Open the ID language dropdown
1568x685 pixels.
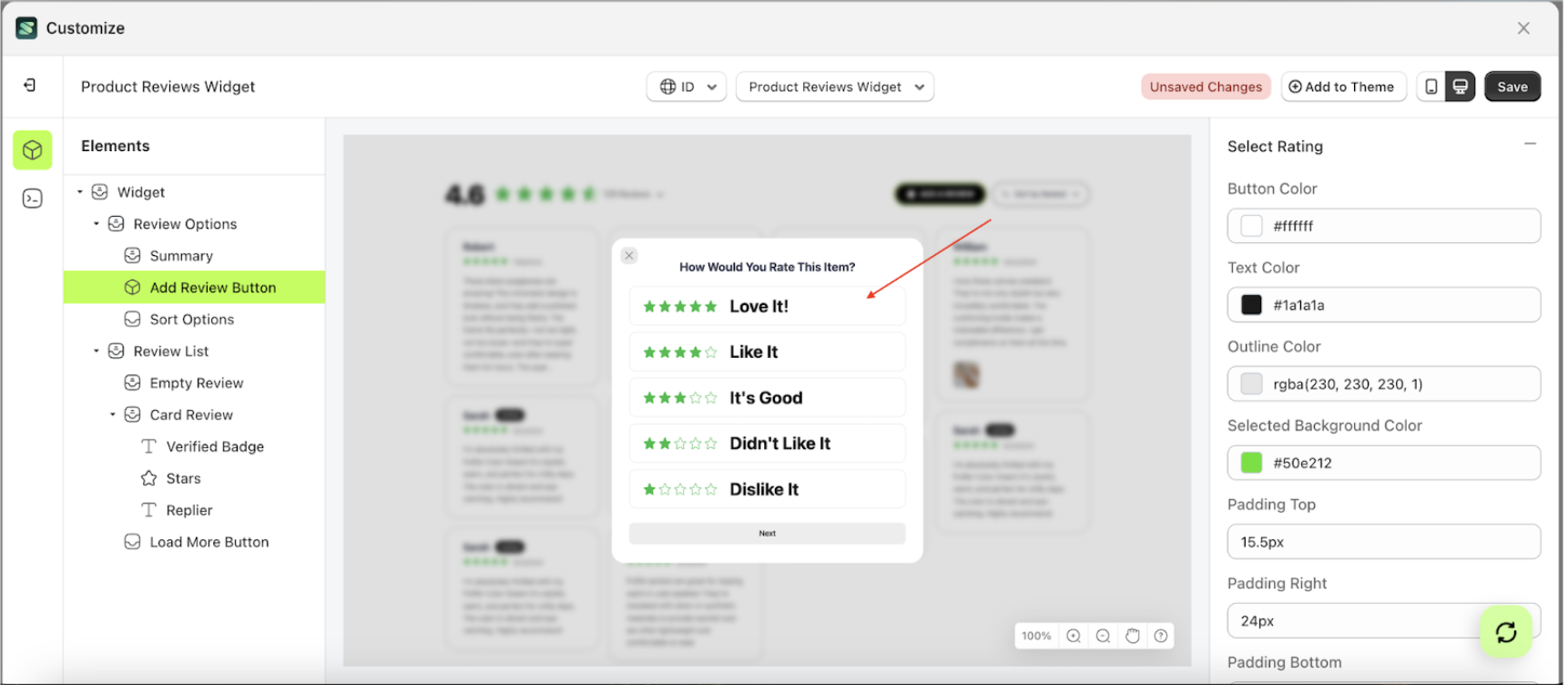pyautogui.click(x=687, y=87)
